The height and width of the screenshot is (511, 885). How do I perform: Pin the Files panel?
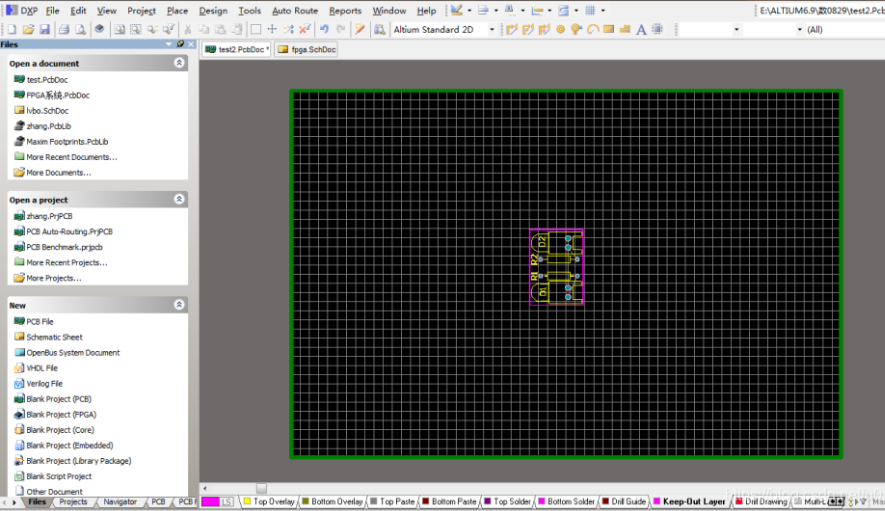pos(180,44)
